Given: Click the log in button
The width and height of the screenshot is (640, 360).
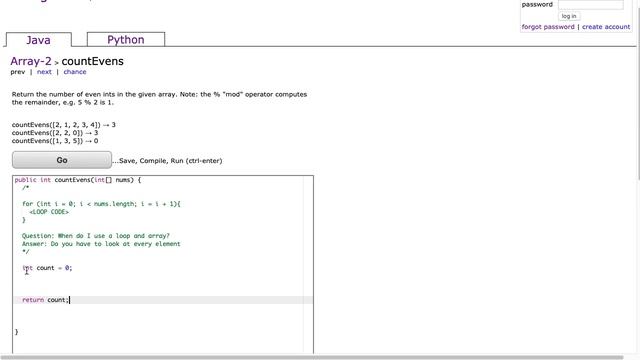Looking at the screenshot, I should tap(569, 16).
